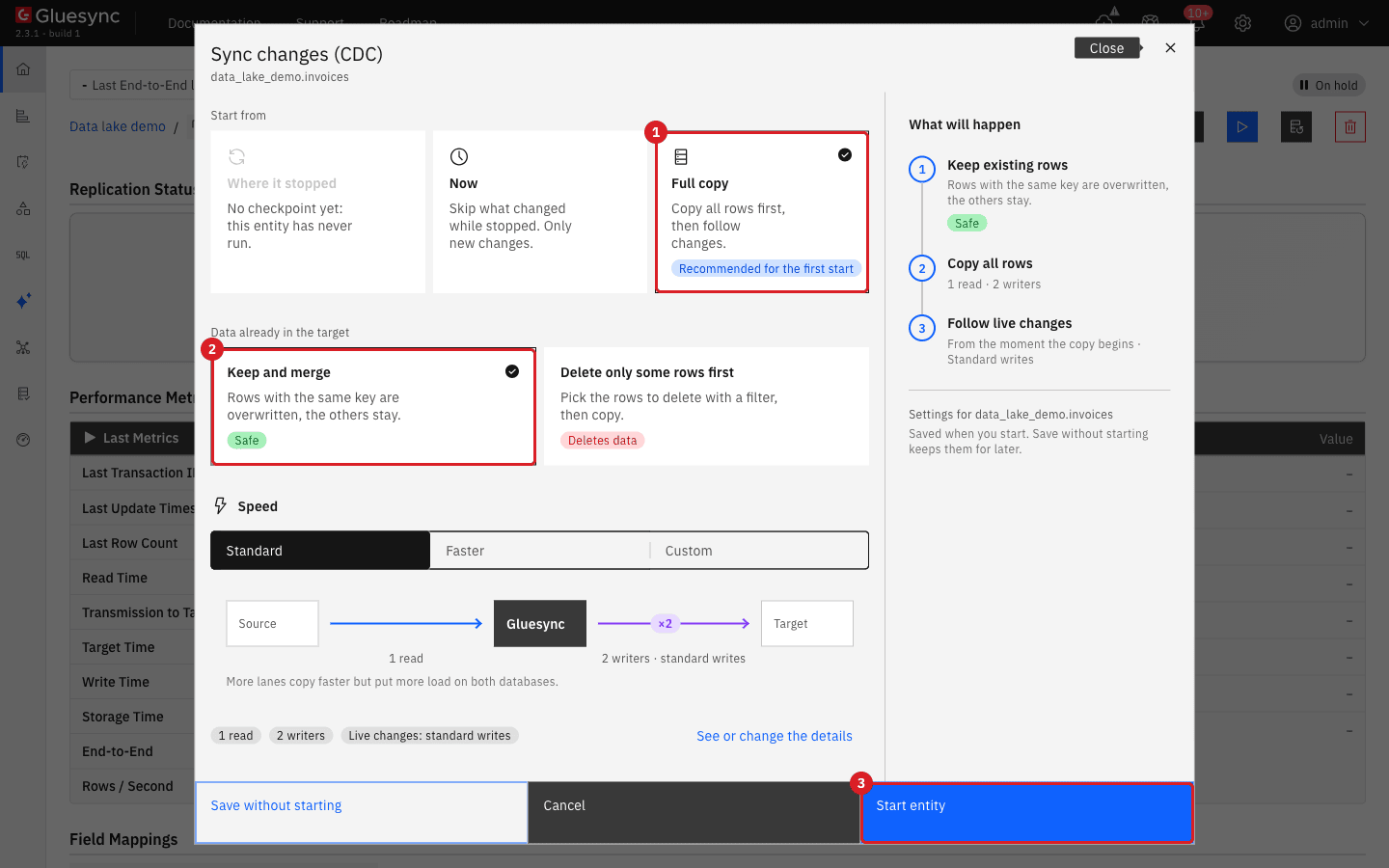1389x868 pixels.
Task: Click the 'Start entity' button
Action: coord(1027,813)
